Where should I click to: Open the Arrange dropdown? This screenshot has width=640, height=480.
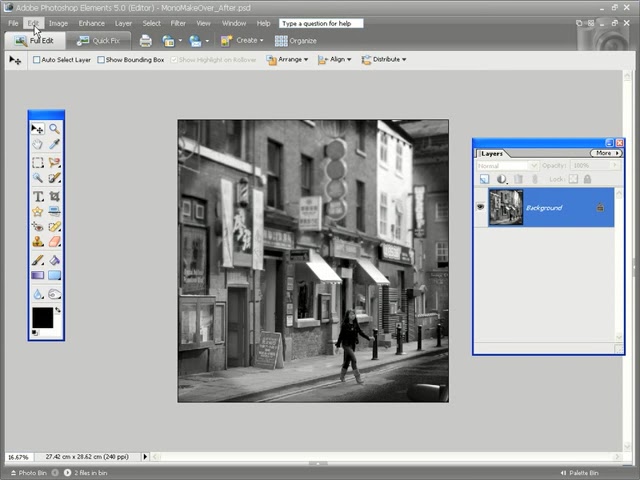287,60
